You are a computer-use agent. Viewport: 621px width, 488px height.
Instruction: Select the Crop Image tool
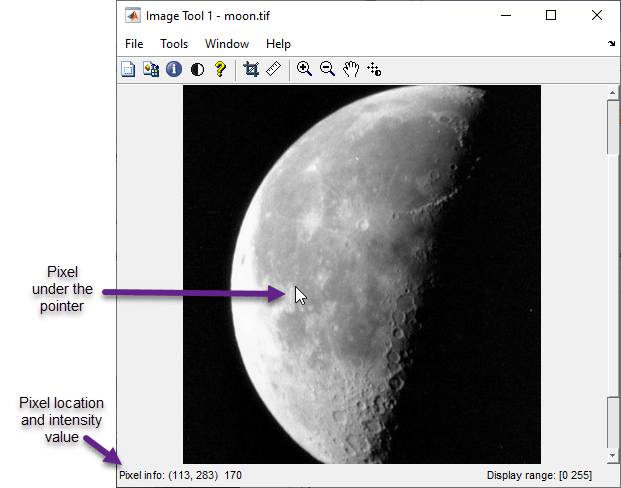(251, 69)
